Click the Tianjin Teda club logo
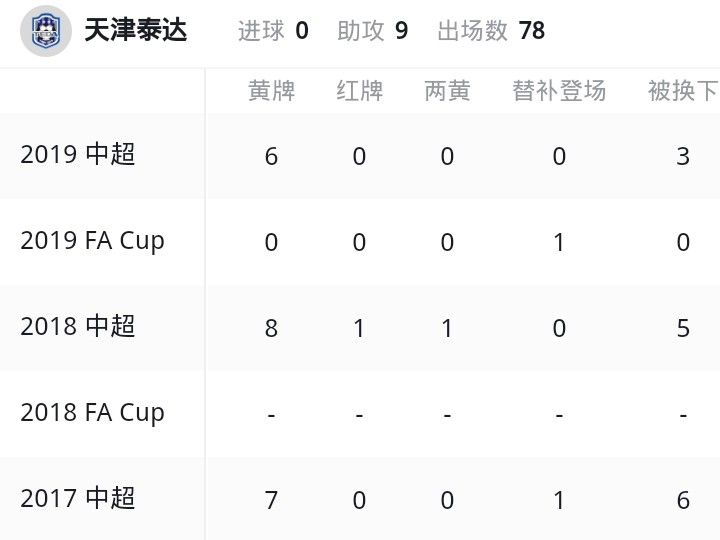This screenshot has width=720, height=540. click(46, 31)
